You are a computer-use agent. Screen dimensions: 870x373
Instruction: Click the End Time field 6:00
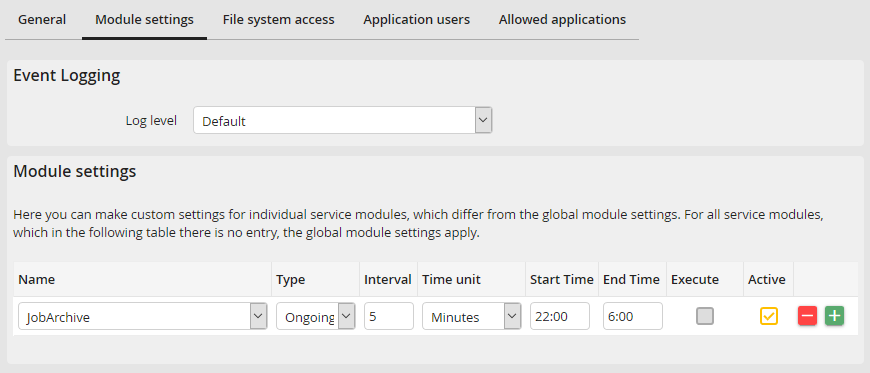point(633,316)
